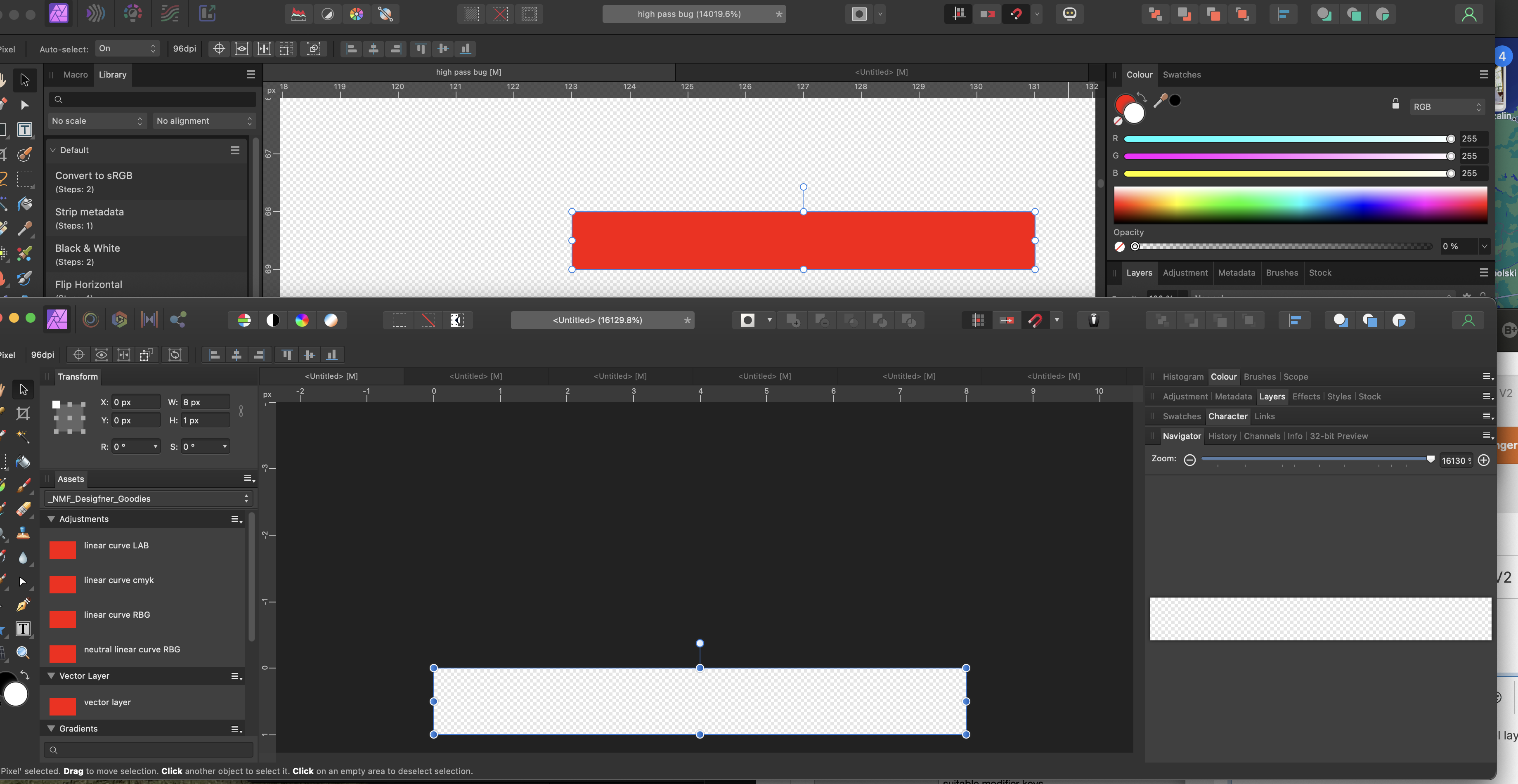Collapse the Adjustments assets section

tap(51, 519)
